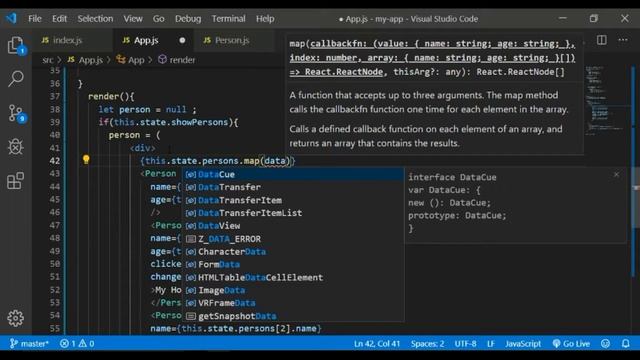Open the Explorer view in the activity bar
This screenshot has height=360, width=640.
click(16, 45)
